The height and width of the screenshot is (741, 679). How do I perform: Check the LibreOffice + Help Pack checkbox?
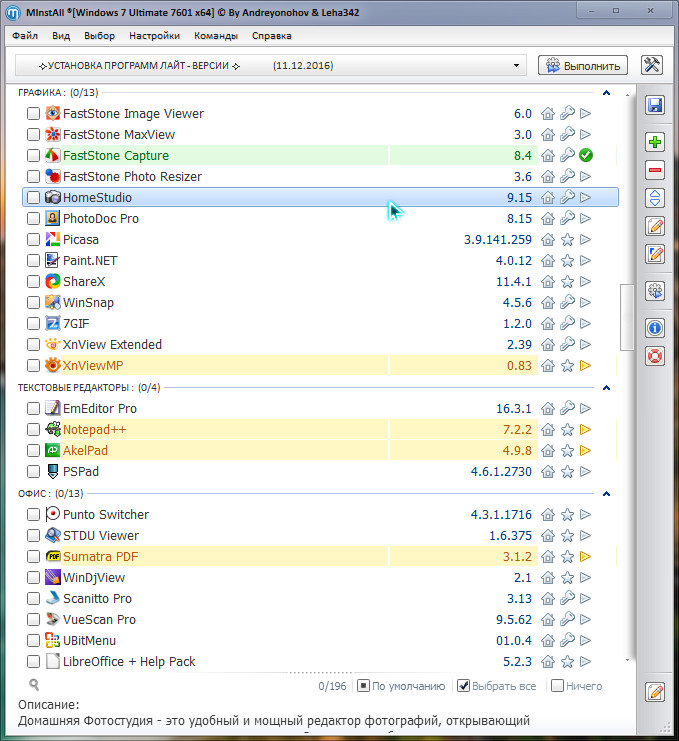pos(33,661)
